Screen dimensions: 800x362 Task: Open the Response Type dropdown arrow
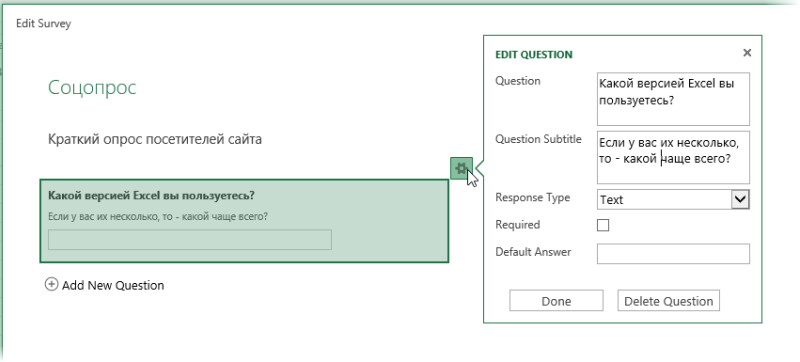tap(740, 199)
